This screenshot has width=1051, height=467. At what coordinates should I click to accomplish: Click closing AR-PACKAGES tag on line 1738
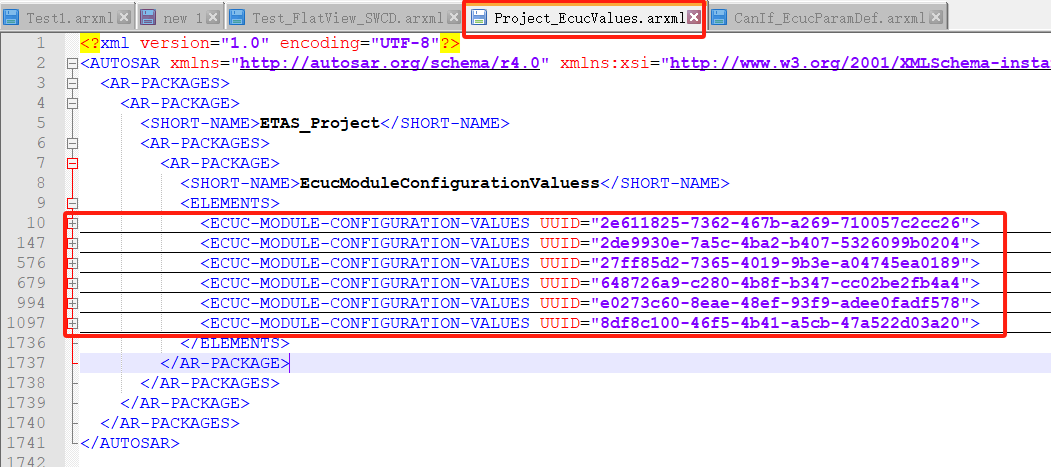[210, 383]
